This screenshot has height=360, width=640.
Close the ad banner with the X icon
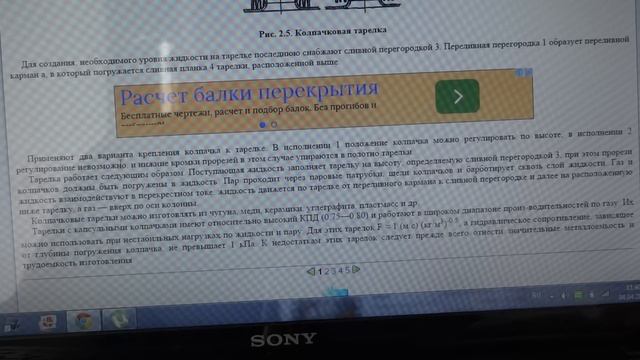click(x=528, y=72)
